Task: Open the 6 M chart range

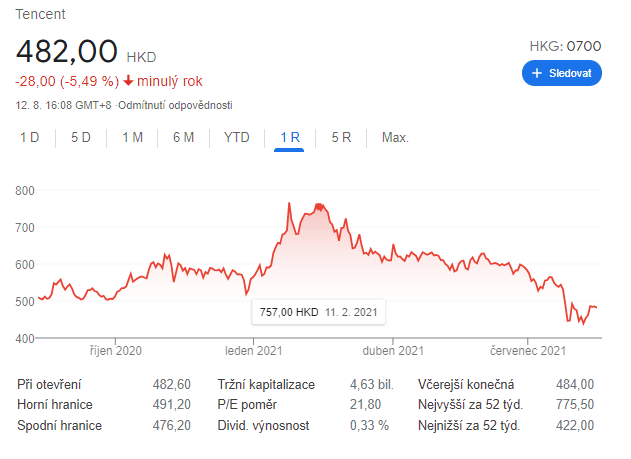Action: tap(183, 137)
